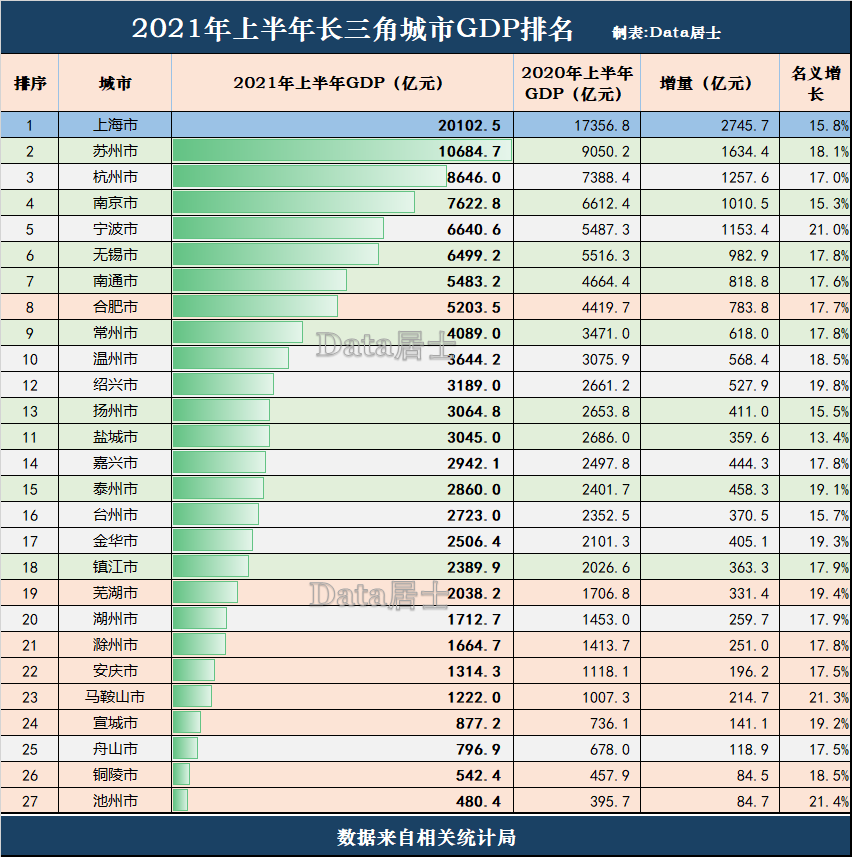Select the GDP value 796.9
Screen dimensions: 852x857
tap(478, 749)
